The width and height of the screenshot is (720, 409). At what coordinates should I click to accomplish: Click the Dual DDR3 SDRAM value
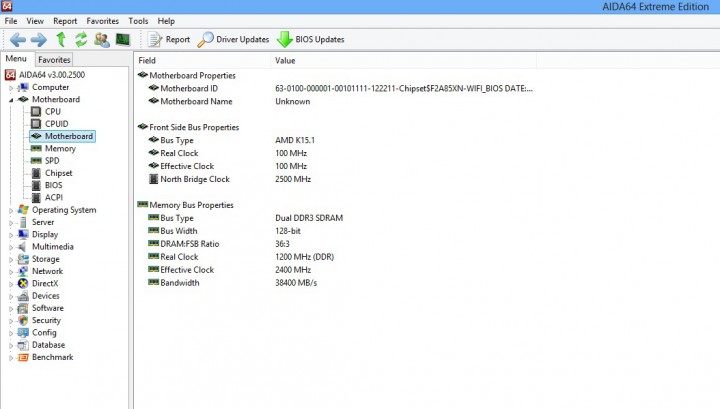pyautogui.click(x=309, y=218)
